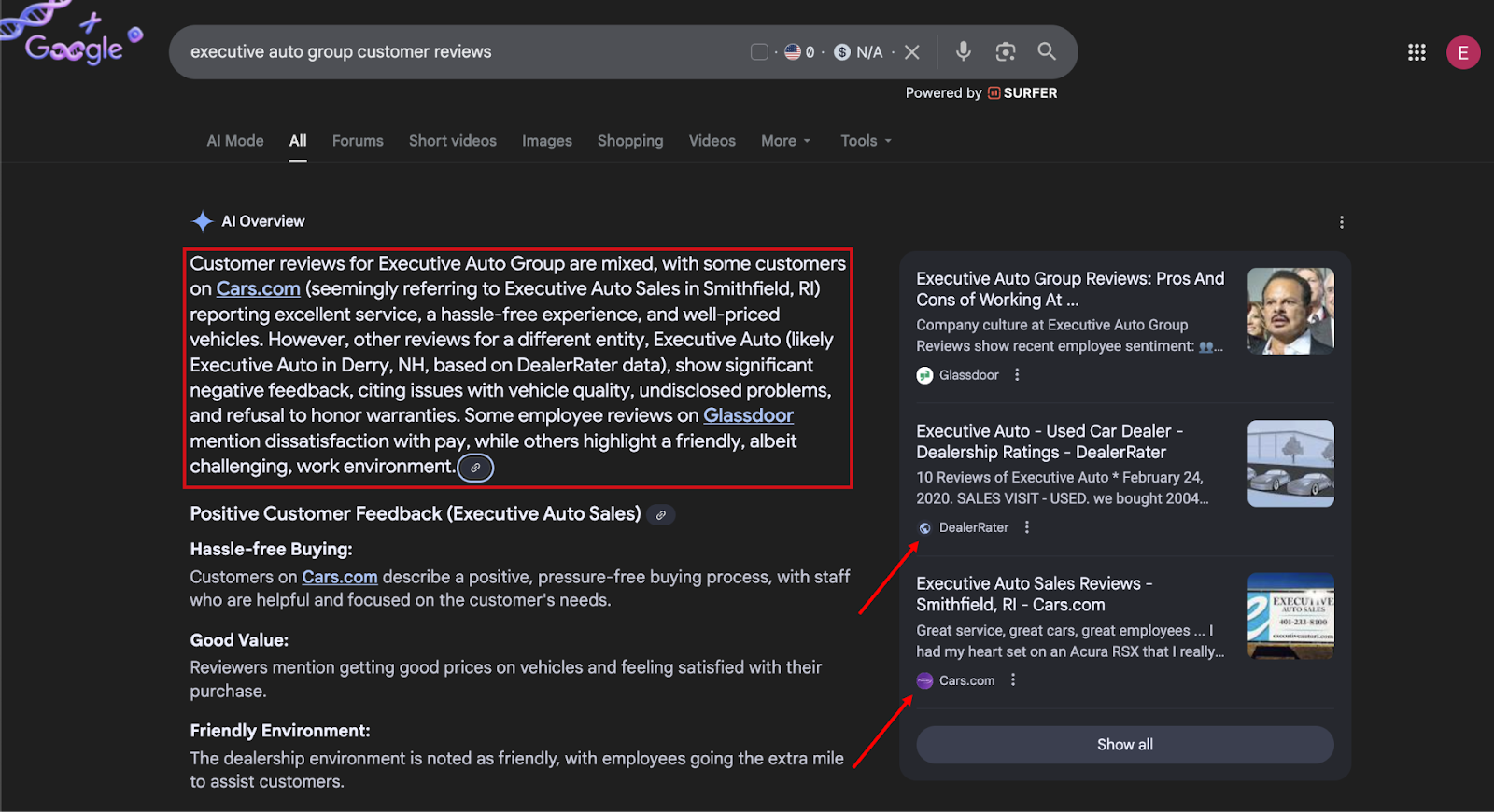Click the DealerRater result thumbnail image
This screenshot has height=812, width=1494.
(x=1290, y=464)
